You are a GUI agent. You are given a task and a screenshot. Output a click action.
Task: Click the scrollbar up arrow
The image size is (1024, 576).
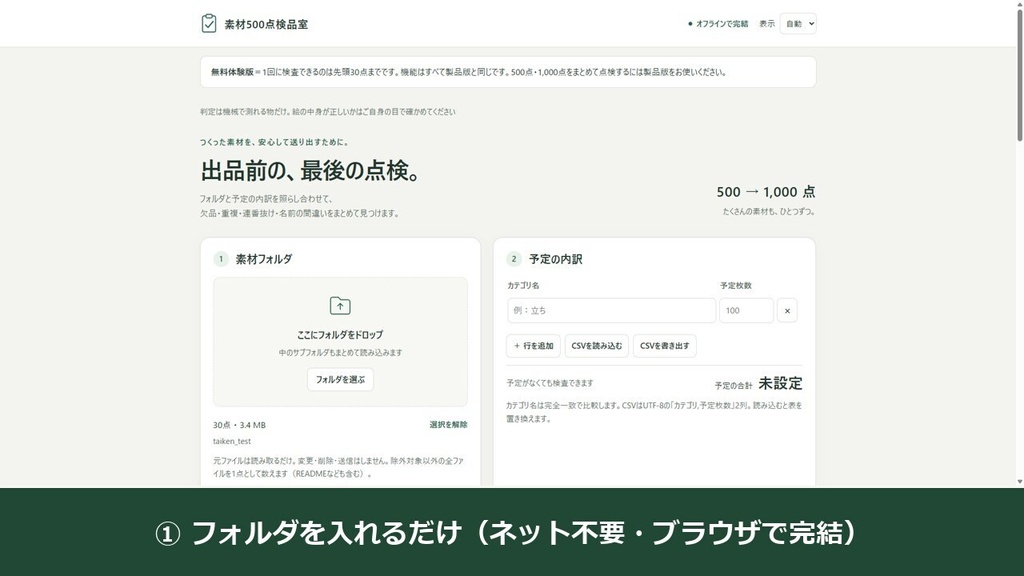pos(1019,3)
